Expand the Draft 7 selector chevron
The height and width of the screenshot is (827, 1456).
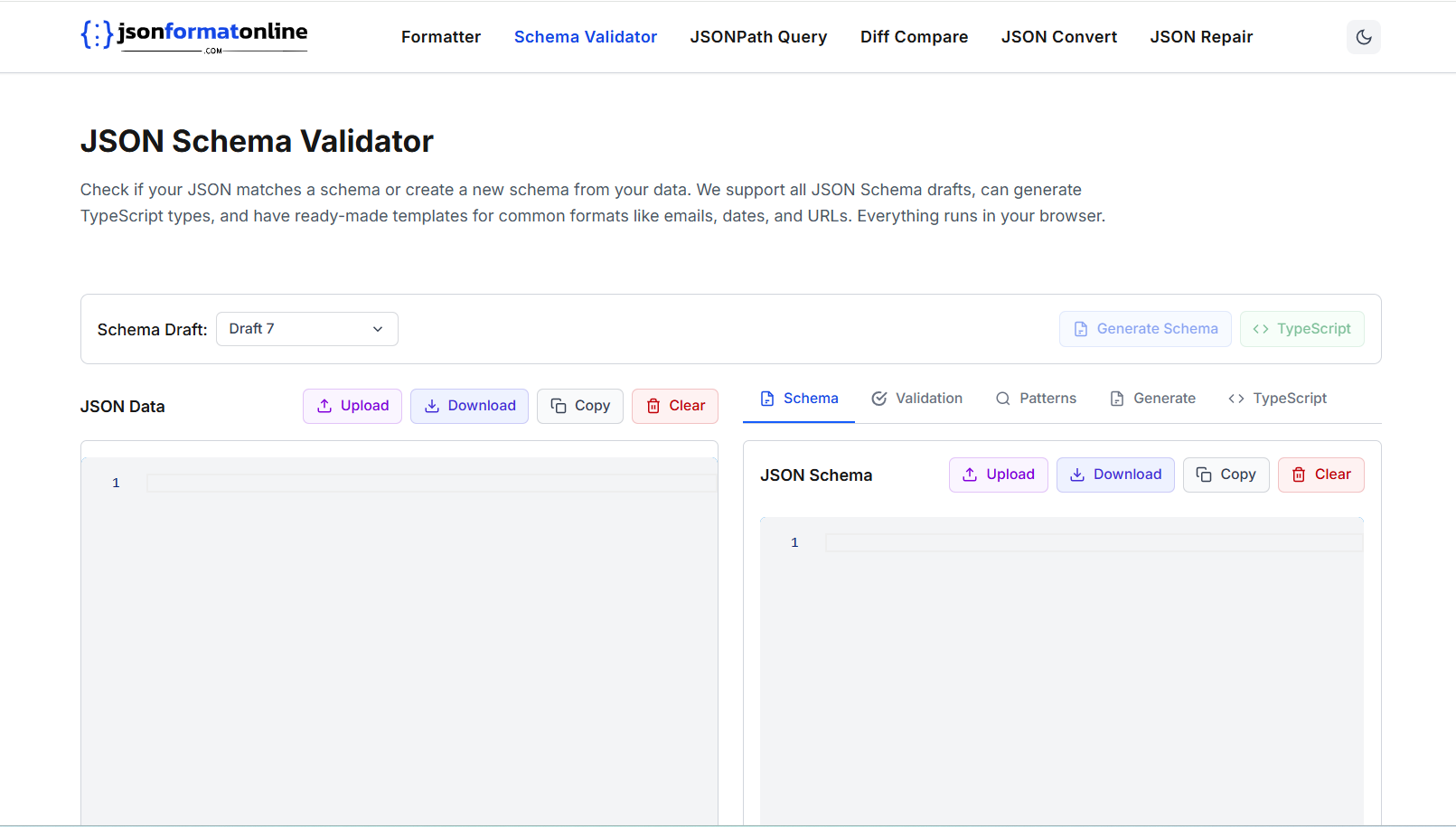coord(377,329)
